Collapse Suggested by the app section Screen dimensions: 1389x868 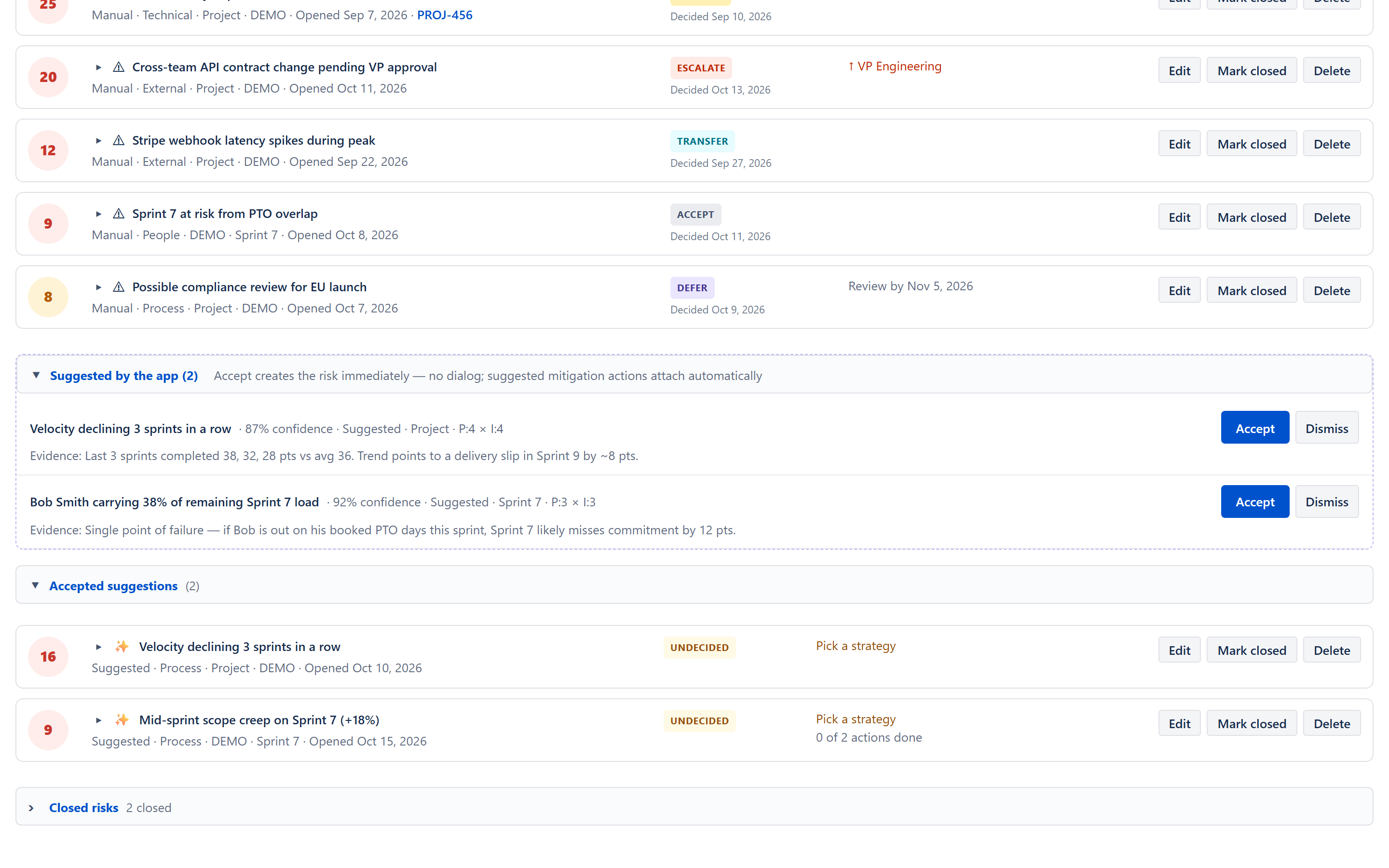coord(36,376)
